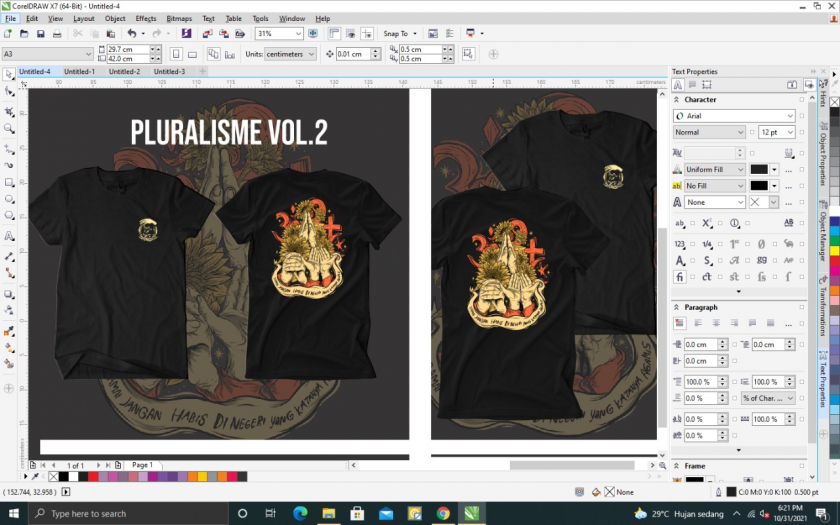Toggle standard ligatures fi option

tap(679, 276)
